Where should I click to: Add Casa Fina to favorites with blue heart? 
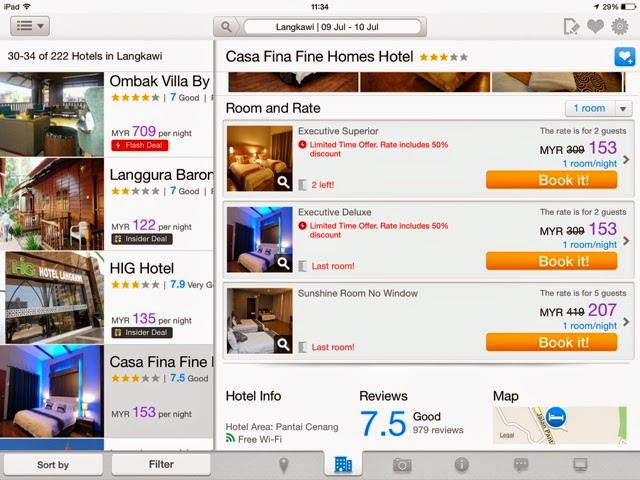click(x=624, y=57)
